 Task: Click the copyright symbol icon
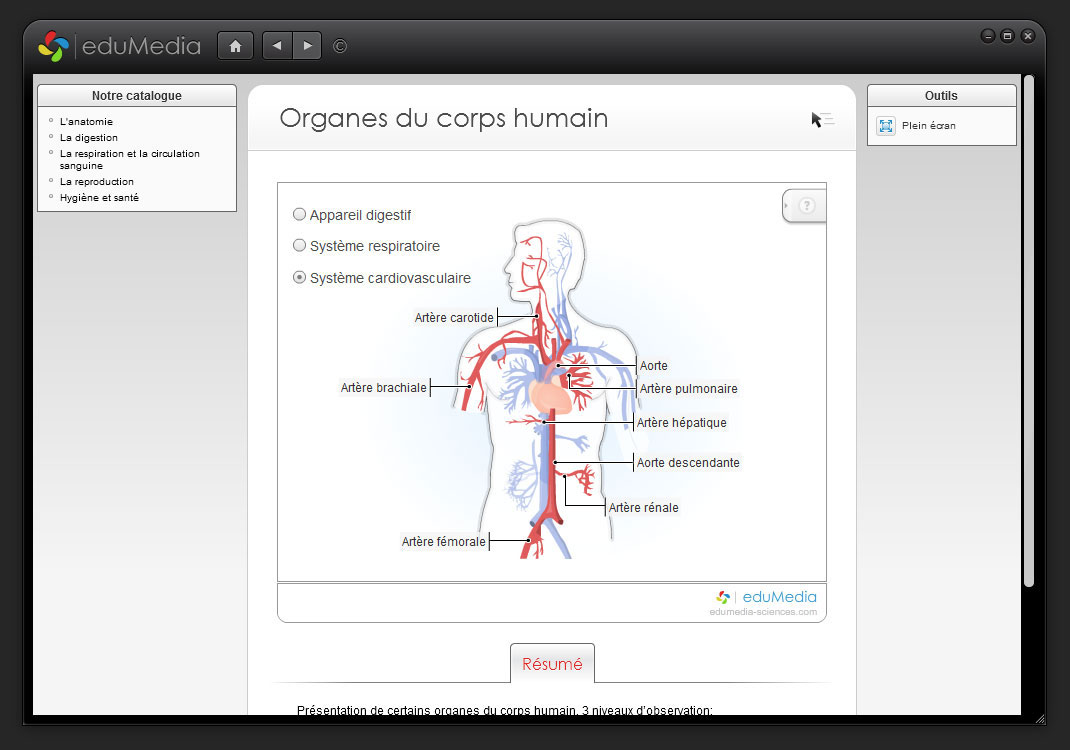pos(340,46)
